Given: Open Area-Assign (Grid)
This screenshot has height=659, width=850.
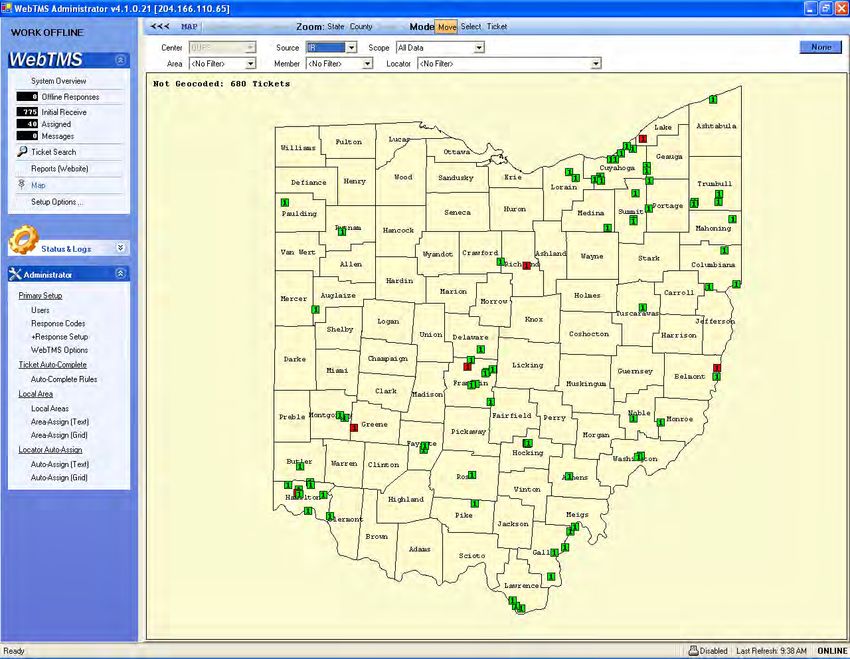Looking at the screenshot, I should pos(59,435).
